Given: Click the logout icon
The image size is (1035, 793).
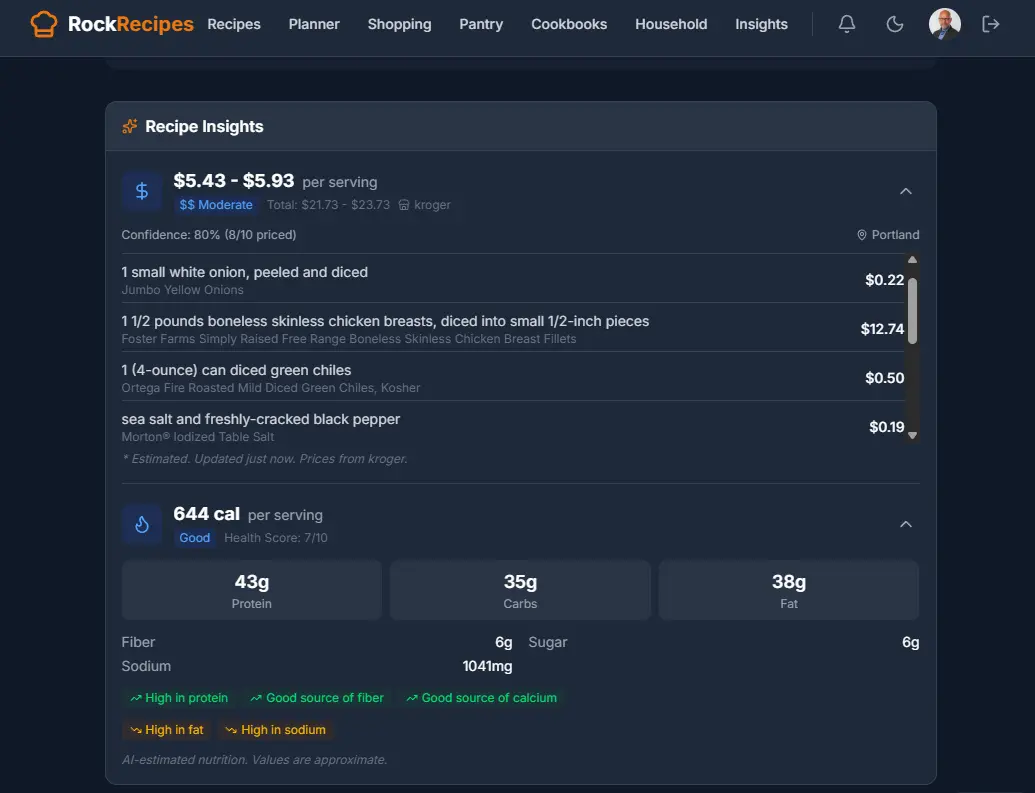Looking at the screenshot, I should 991,24.
